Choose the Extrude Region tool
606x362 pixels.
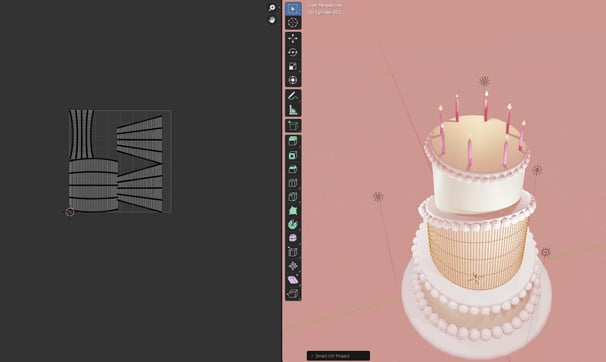coord(293,141)
